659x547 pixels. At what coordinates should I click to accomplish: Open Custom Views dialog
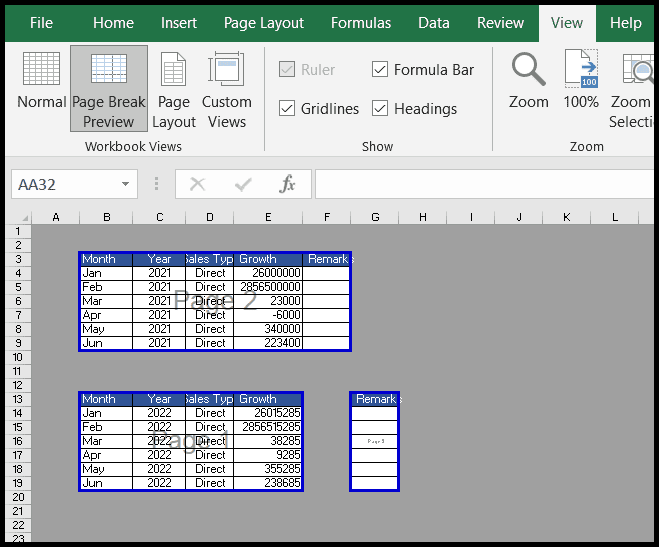point(227,89)
